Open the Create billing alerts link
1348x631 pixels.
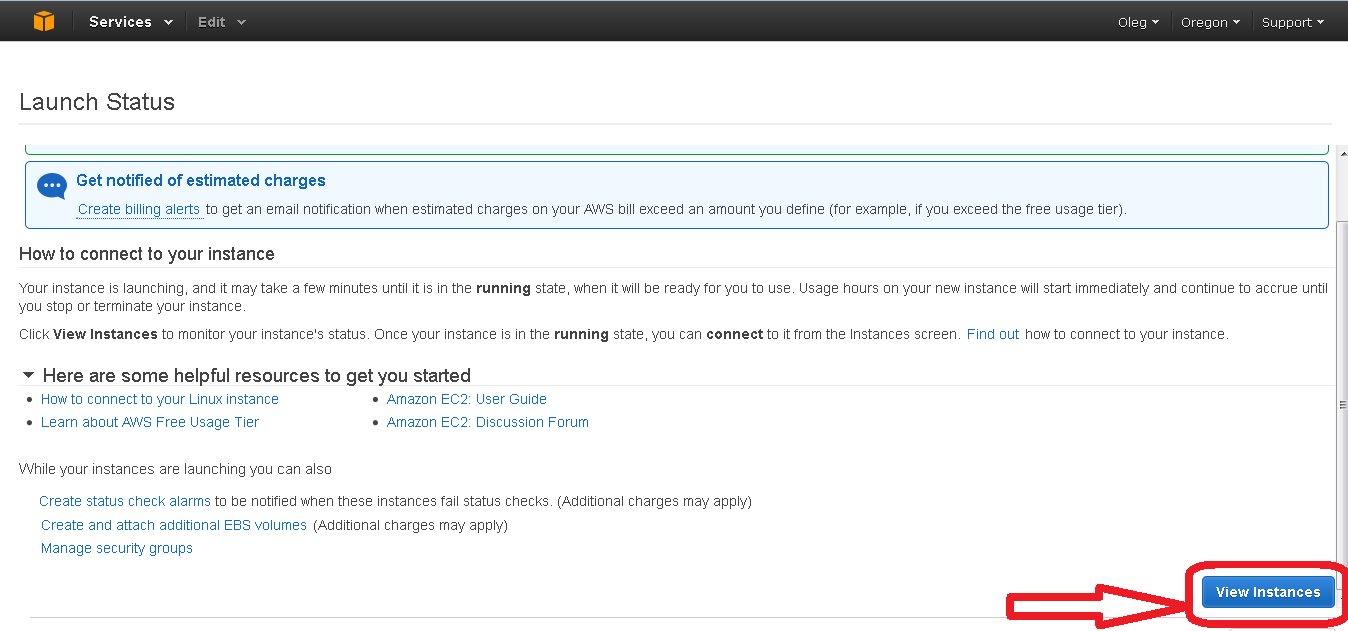[x=139, y=209]
